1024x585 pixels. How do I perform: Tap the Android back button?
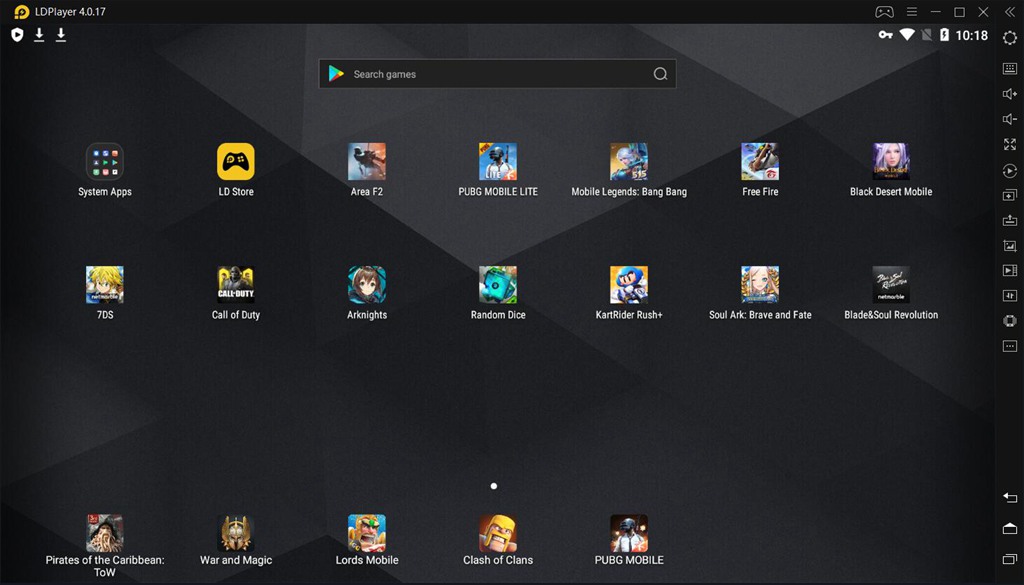point(1010,498)
